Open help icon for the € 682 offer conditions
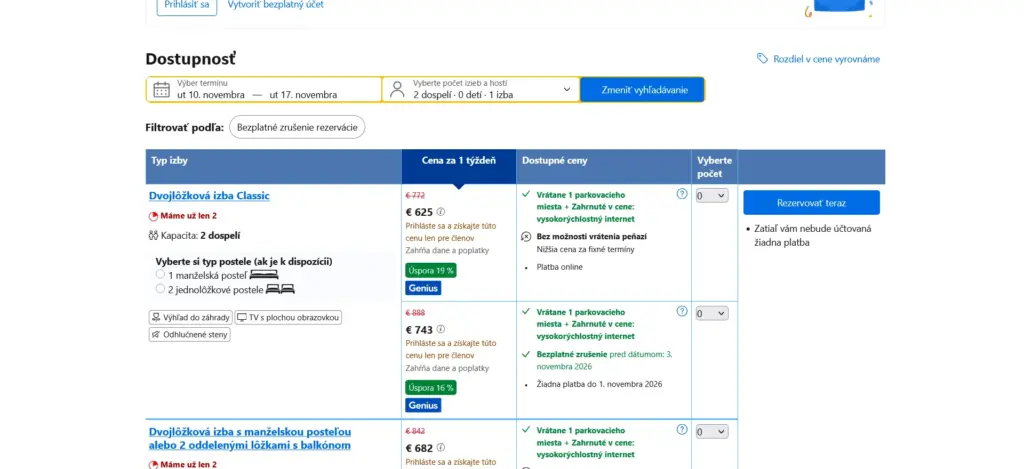The height and width of the screenshot is (469, 1024). click(682, 429)
